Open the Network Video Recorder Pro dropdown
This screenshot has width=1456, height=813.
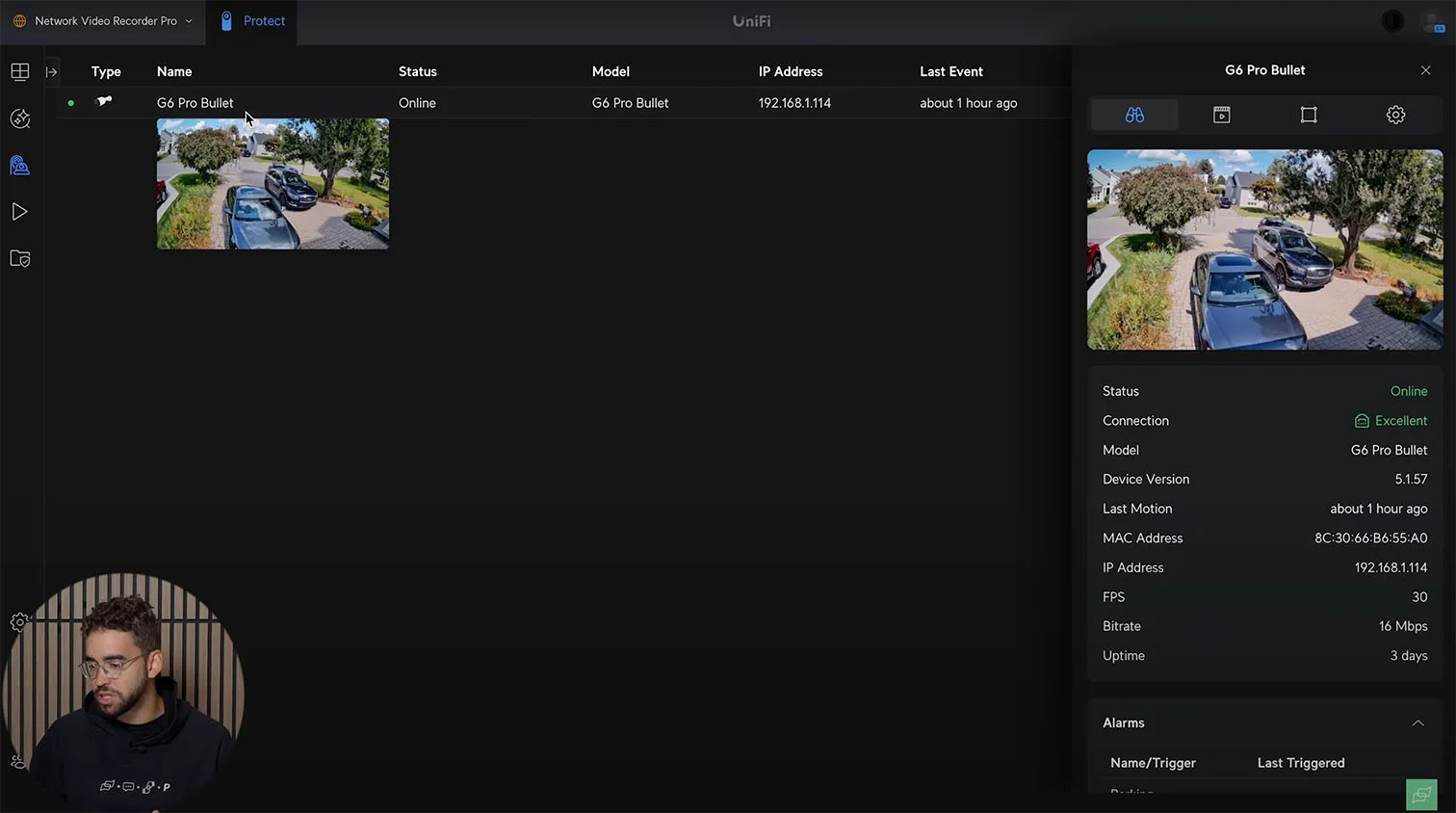click(x=102, y=21)
